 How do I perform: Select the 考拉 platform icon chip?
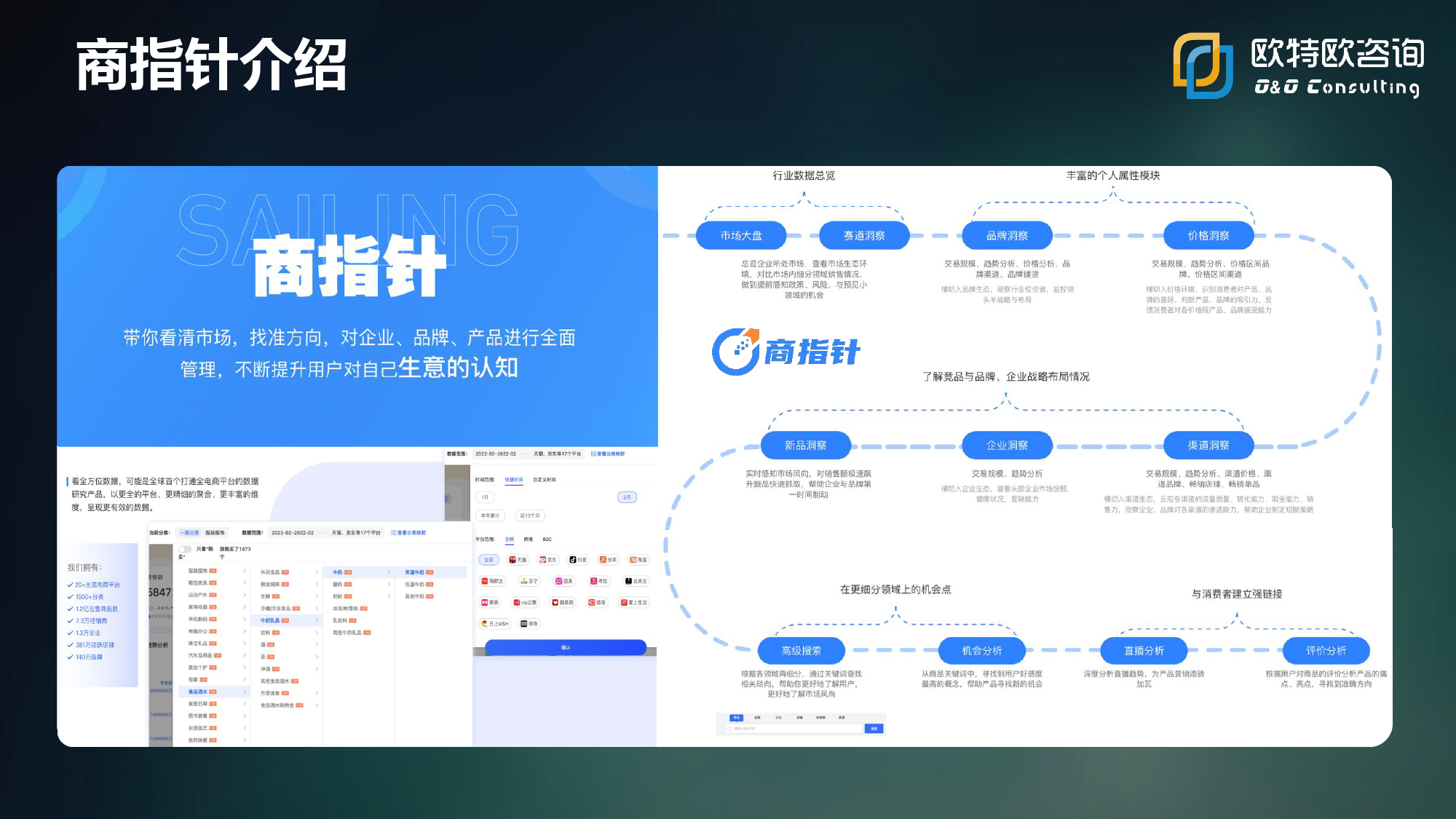[599, 581]
